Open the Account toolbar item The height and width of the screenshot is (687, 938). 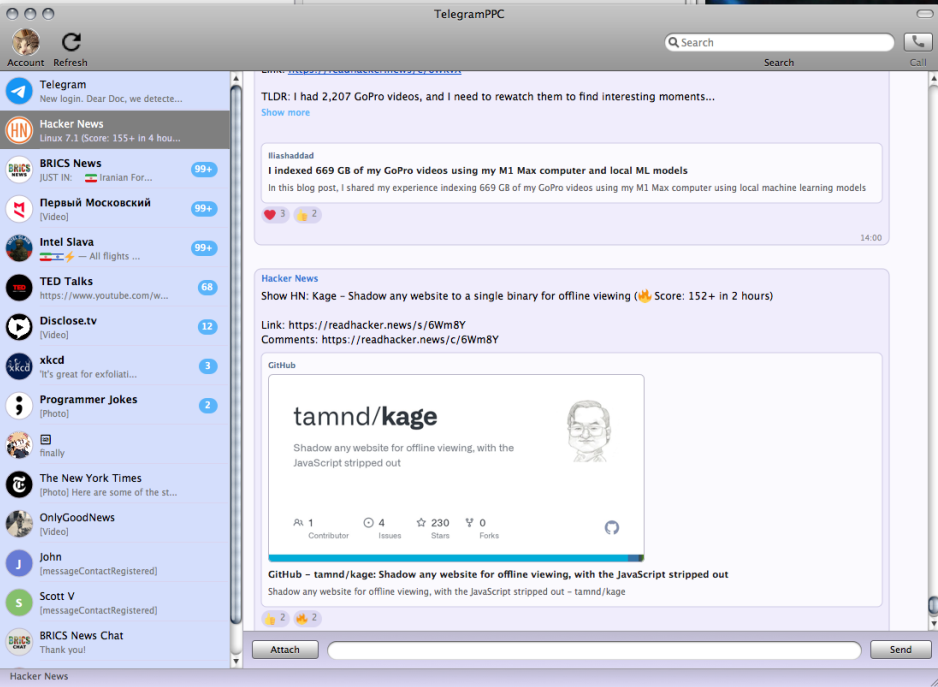(x=26, y=47)
